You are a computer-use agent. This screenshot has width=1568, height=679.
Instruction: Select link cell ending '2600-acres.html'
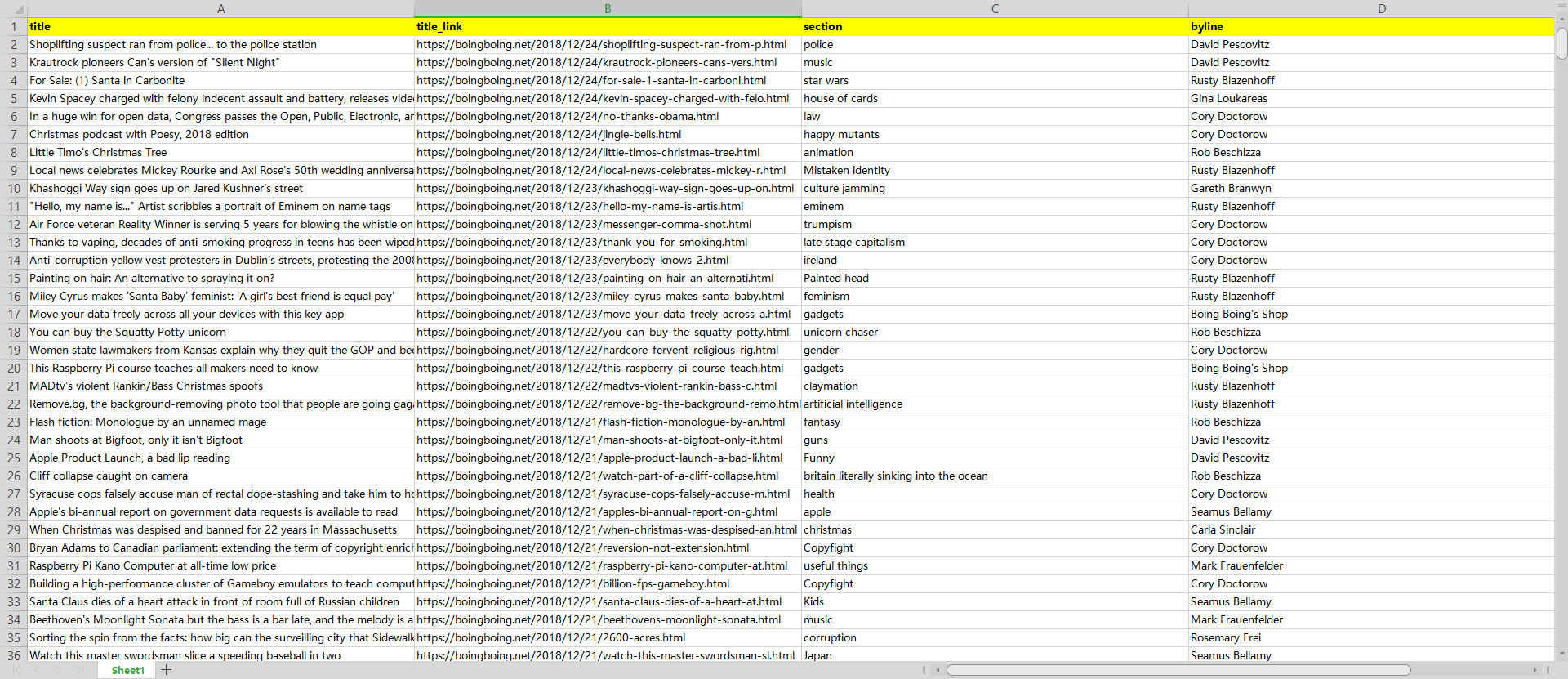pos(608,637)
